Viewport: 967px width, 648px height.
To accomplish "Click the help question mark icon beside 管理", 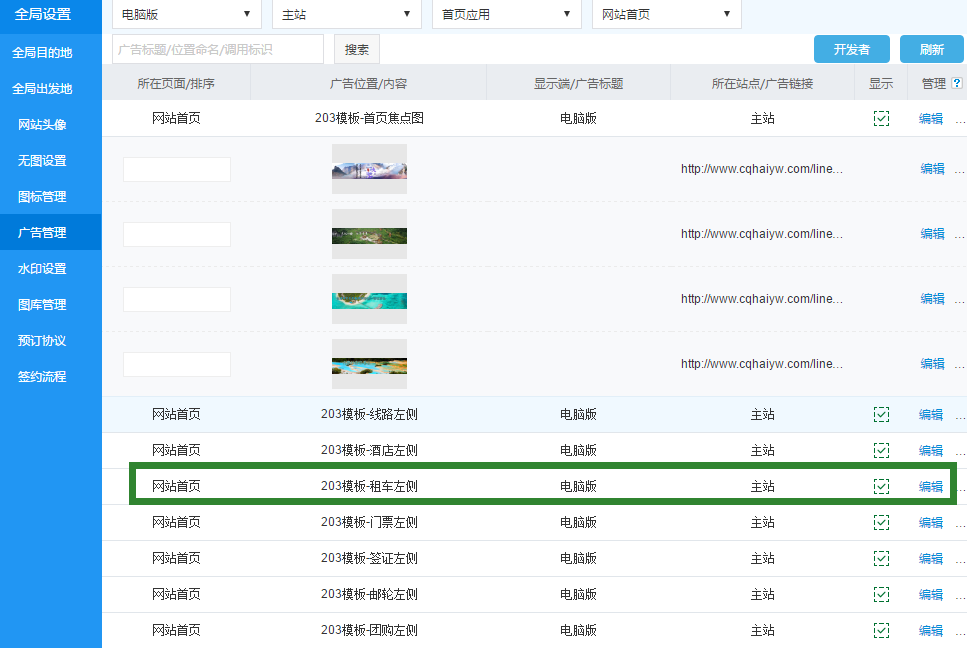I will click(x=957, y=84).
